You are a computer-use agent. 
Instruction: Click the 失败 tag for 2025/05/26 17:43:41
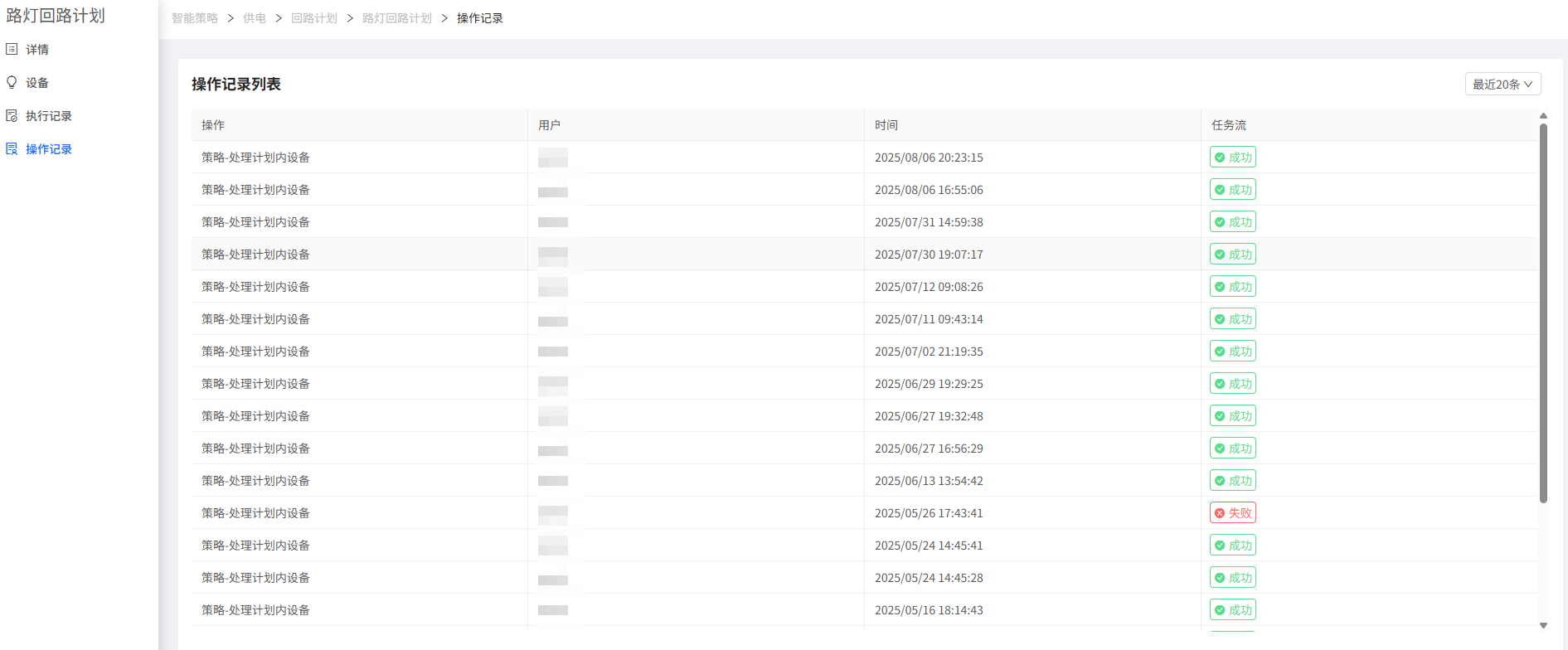point(1233,513)
